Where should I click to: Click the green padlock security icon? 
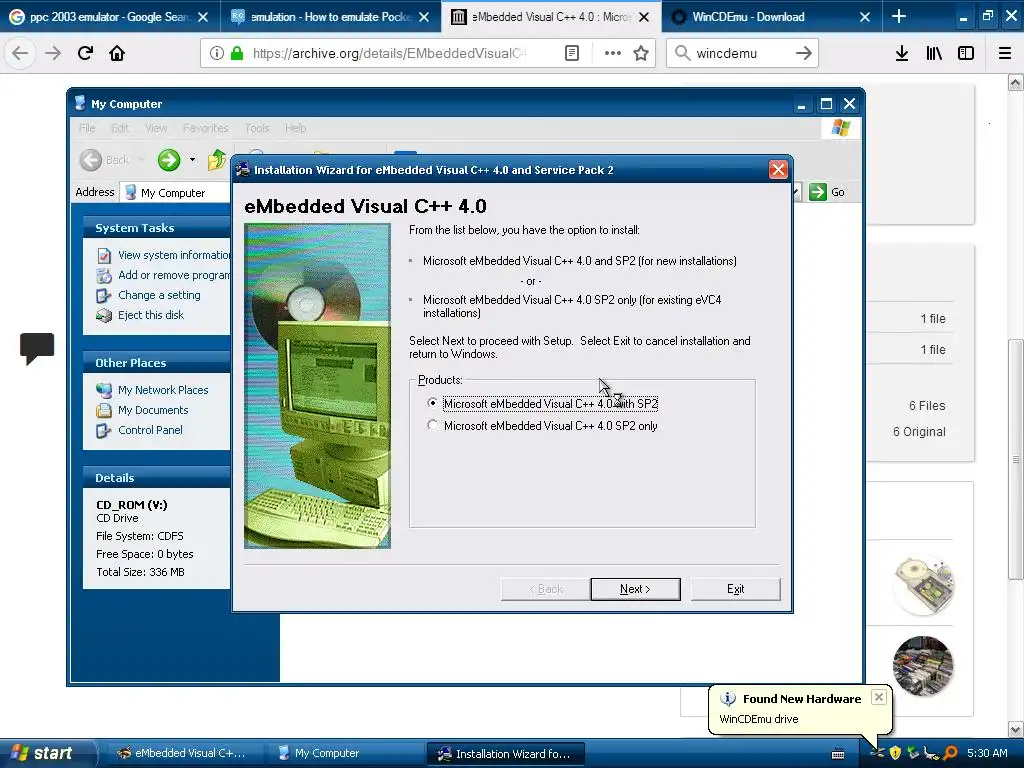click(237, 53)
